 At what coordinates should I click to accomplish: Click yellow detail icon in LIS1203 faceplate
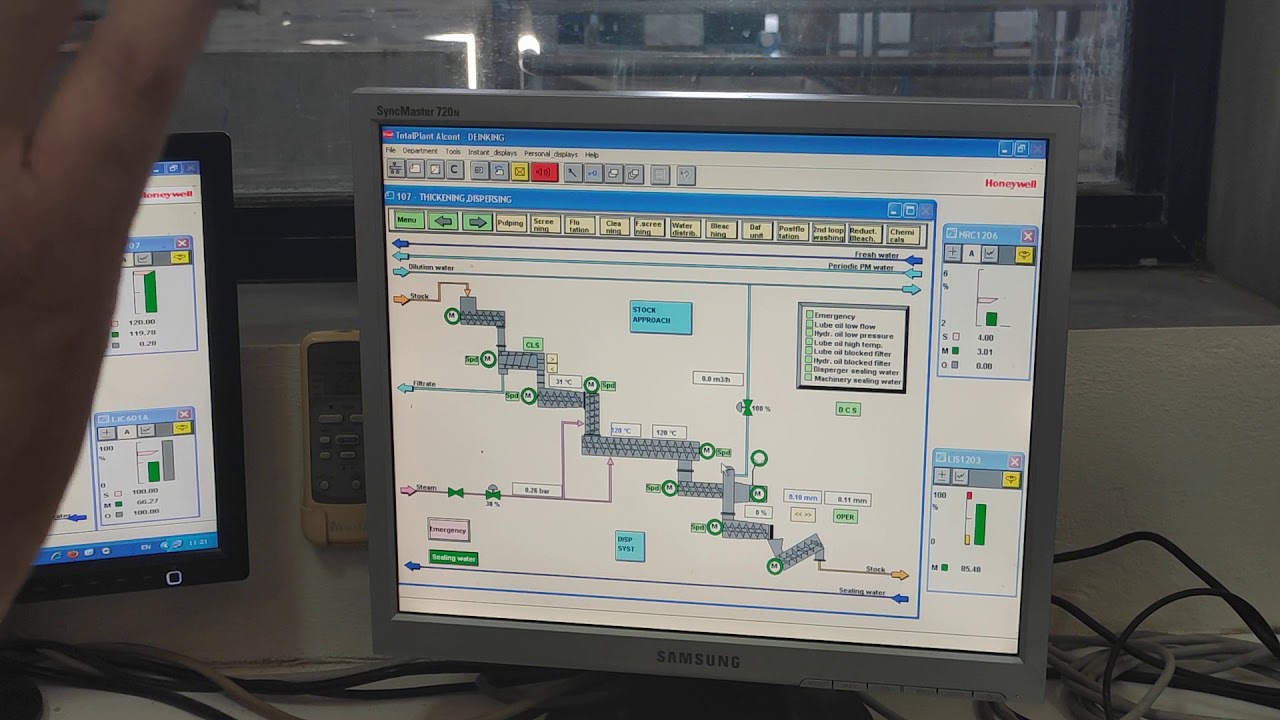click(x=1010, y=479)
